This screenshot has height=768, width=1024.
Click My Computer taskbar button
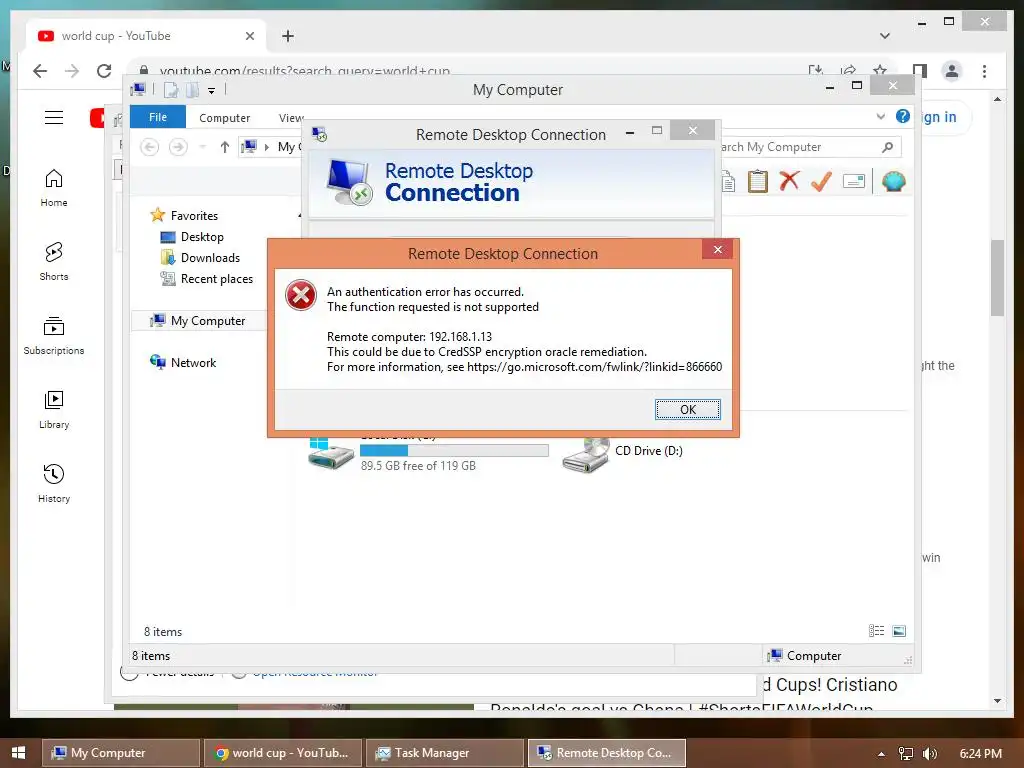point(120,752)
